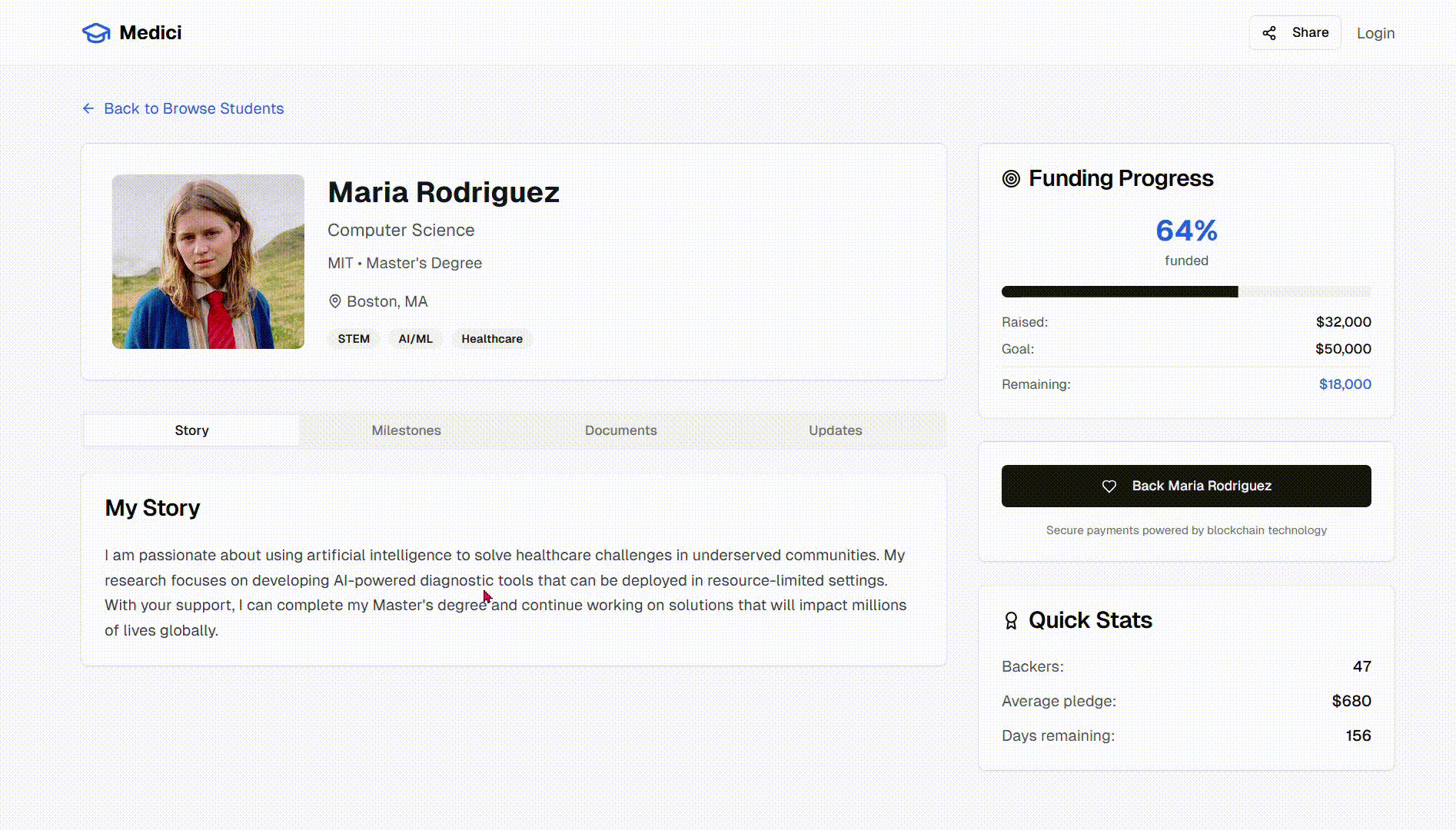
Task: Click the Medici brand name
Action: [151, 33]
